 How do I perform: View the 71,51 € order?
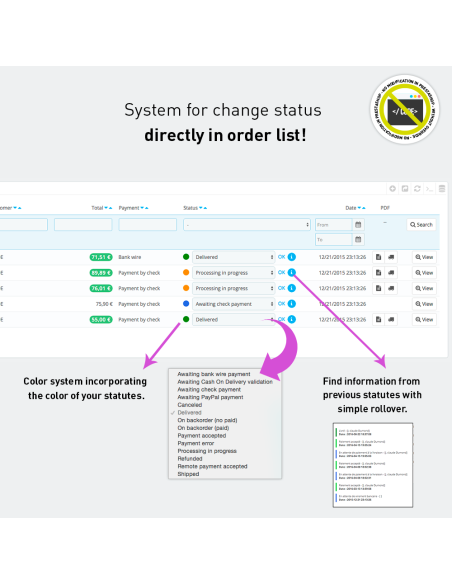(424, 257)
